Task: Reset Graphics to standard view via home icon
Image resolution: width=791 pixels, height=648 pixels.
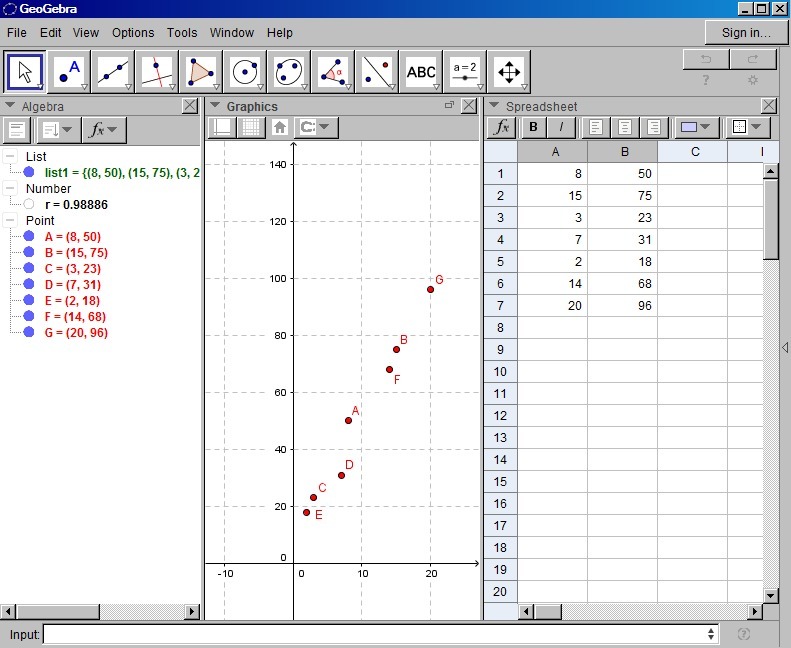Action: 280,128
